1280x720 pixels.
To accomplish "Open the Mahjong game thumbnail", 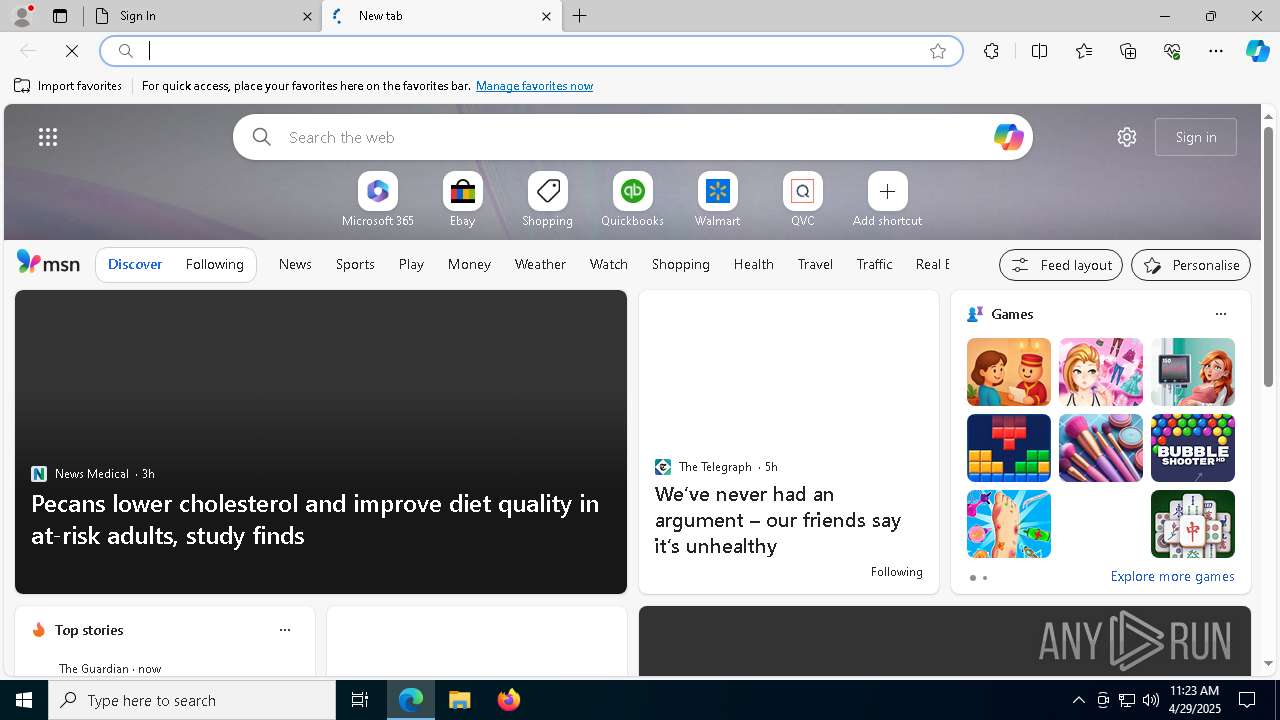I will tap(1193, 524).
